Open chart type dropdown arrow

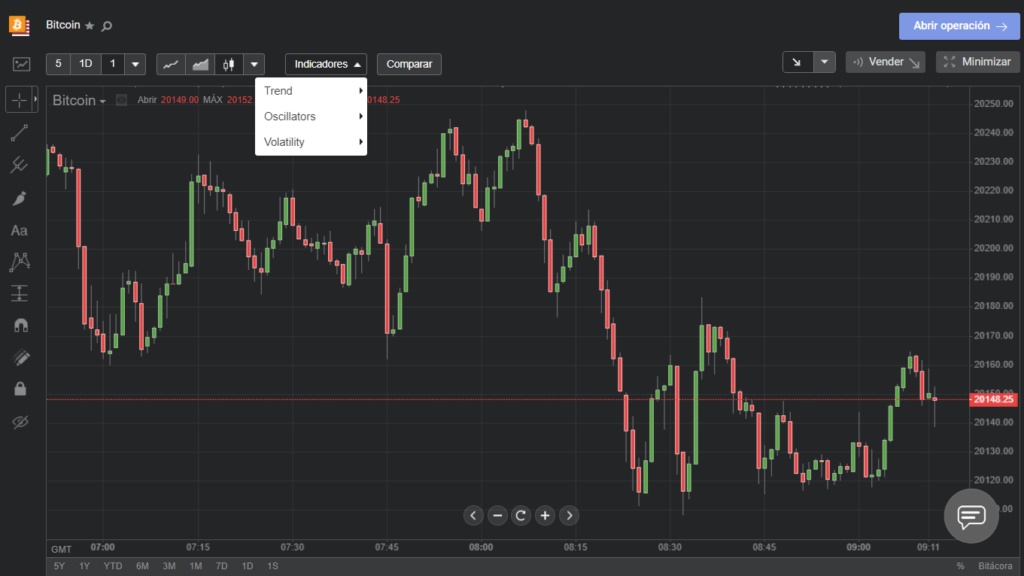coord(254,64)
